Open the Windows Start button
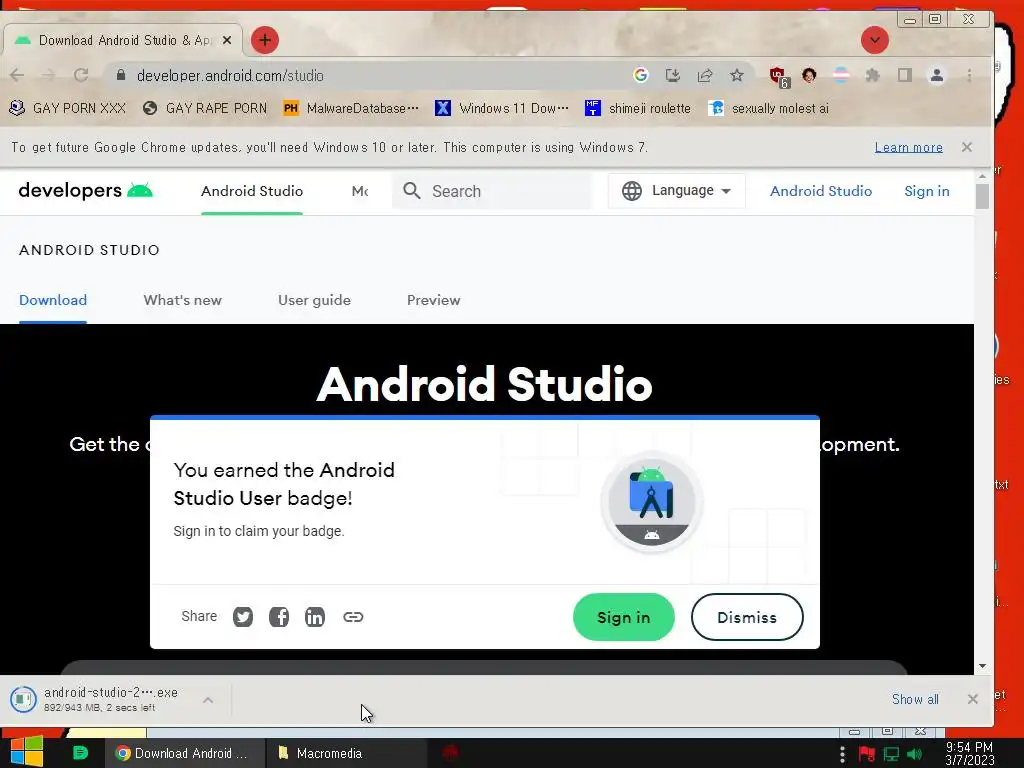Image resolution: width=1024 pixels, height=768 pixels. [x=27, y=752]
